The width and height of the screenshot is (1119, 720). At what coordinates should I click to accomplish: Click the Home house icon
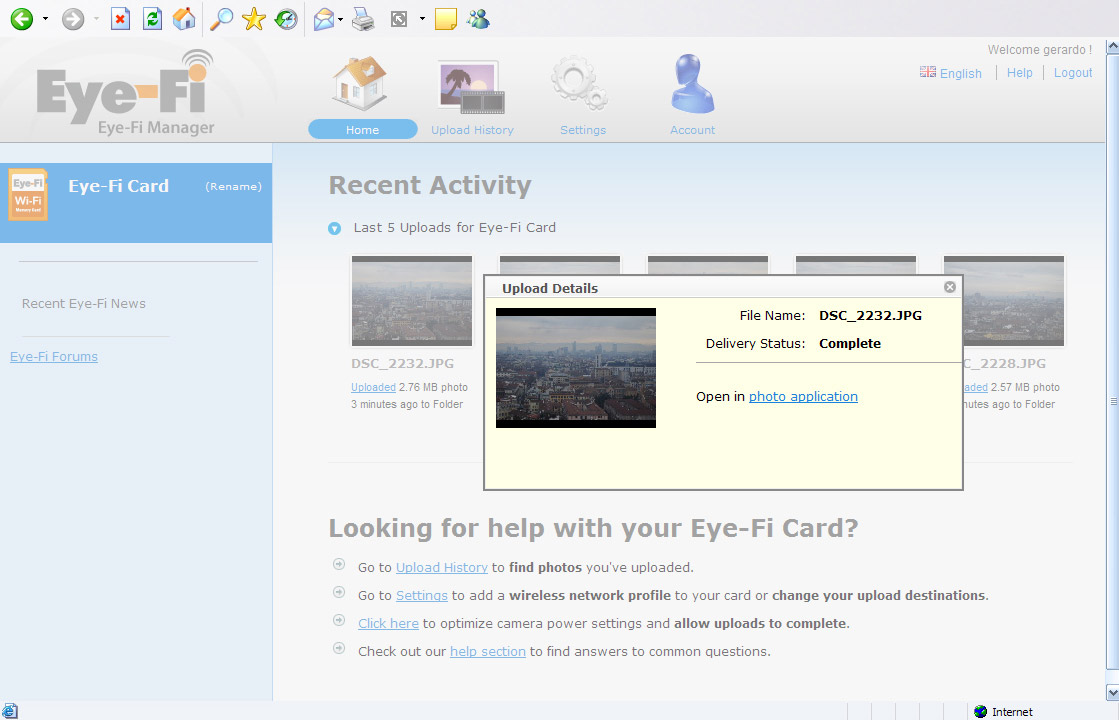(x=360, y=83)
